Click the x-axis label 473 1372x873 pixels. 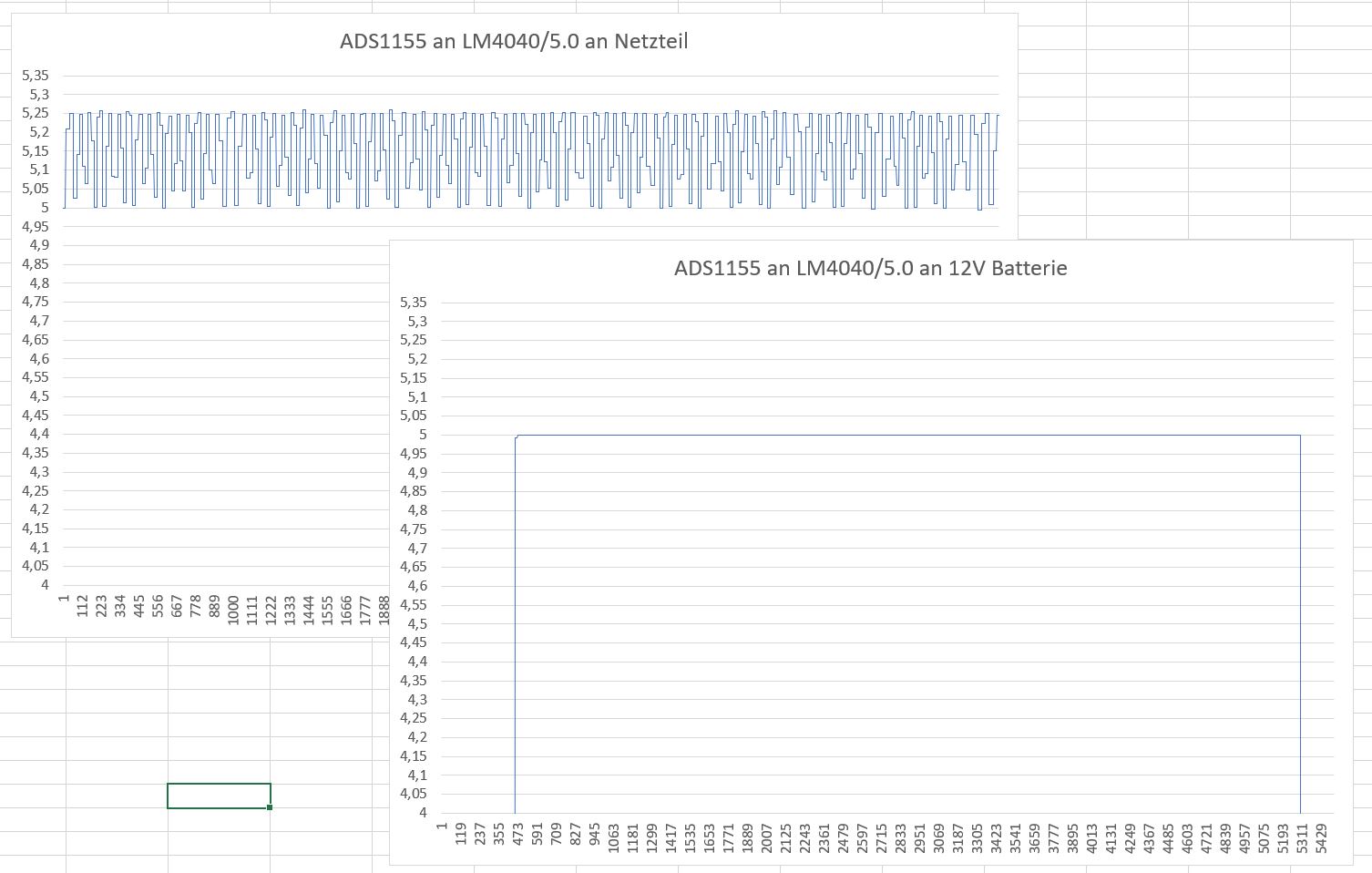(x=518, y=835)
